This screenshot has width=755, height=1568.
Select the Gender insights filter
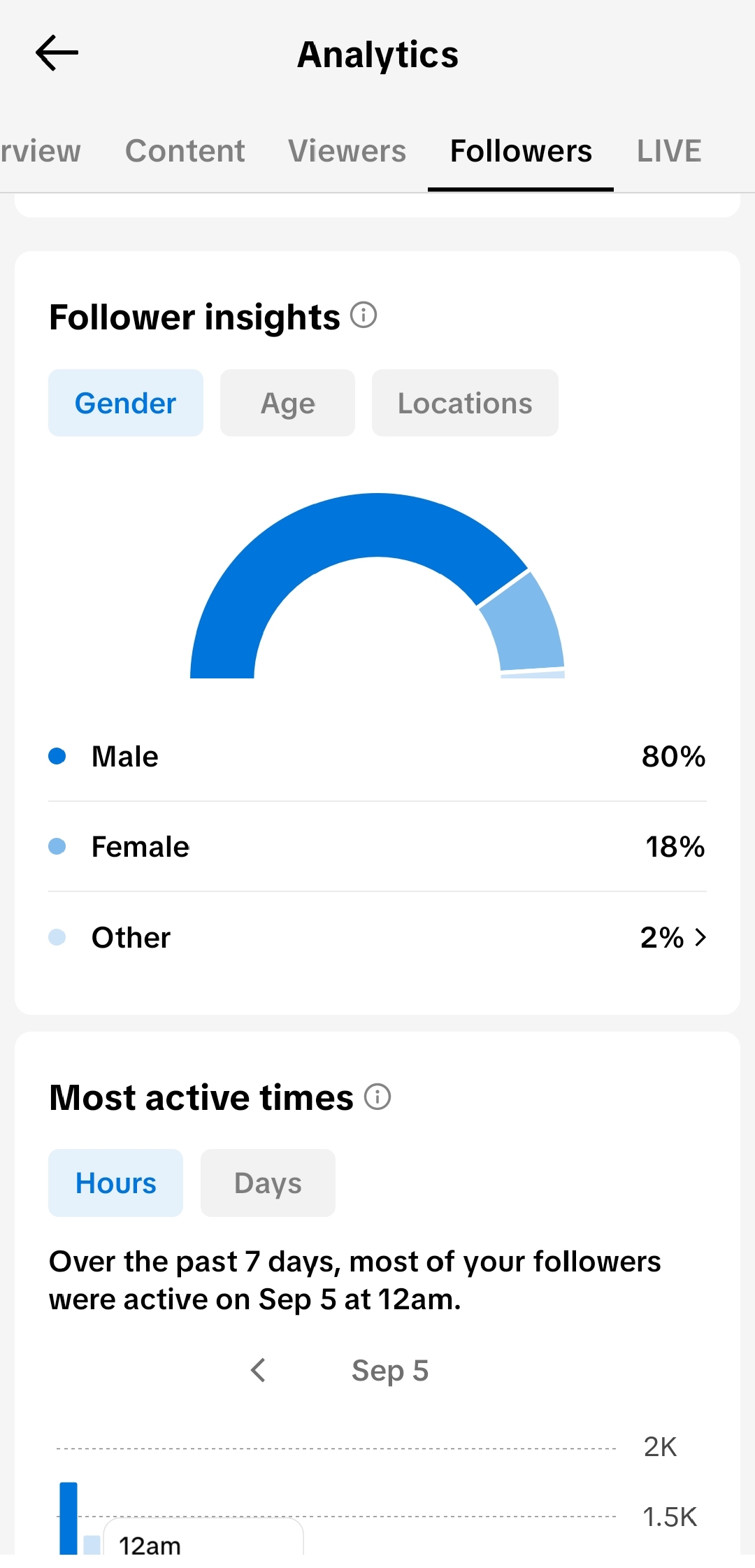[126, 403]
